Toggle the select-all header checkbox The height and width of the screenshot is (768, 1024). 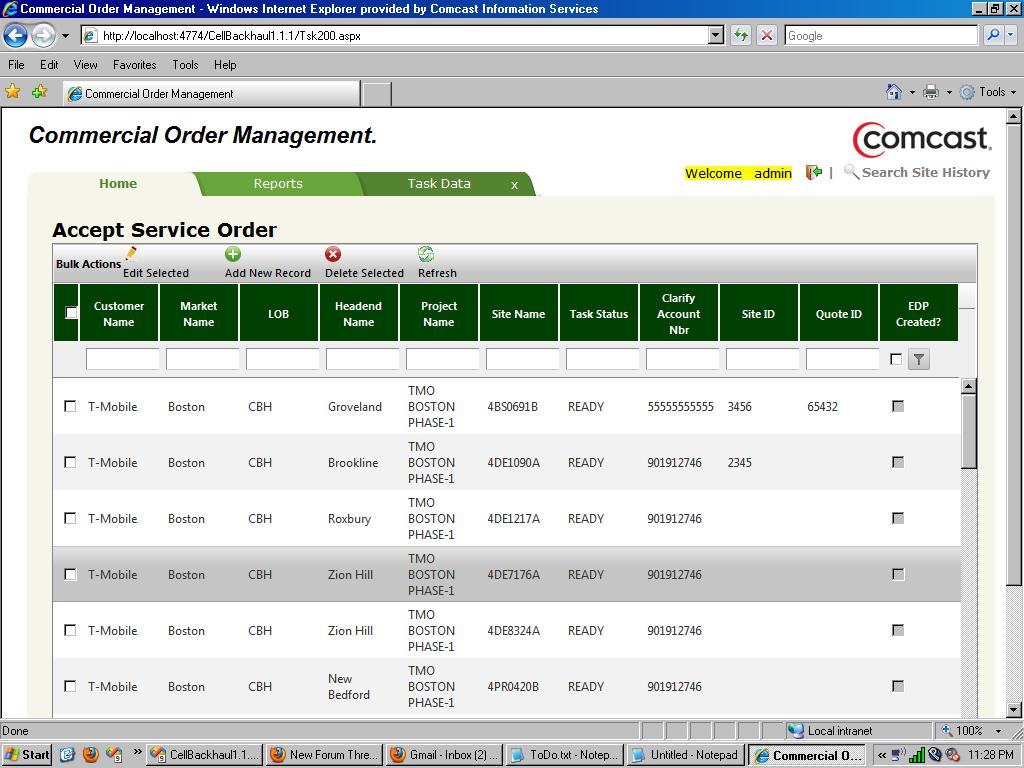pyautogui.click(x=71, y=313)
